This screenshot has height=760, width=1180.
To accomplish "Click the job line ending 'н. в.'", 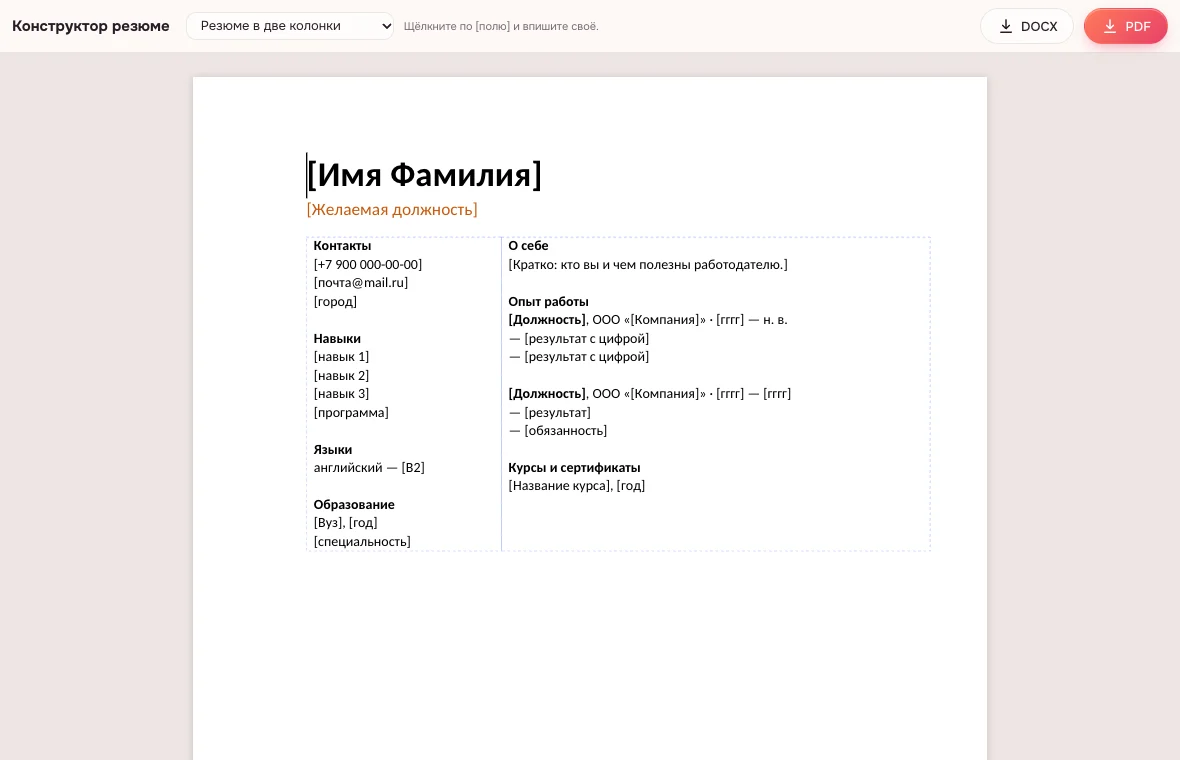I will pyautogui.click(x=648, y=320).
